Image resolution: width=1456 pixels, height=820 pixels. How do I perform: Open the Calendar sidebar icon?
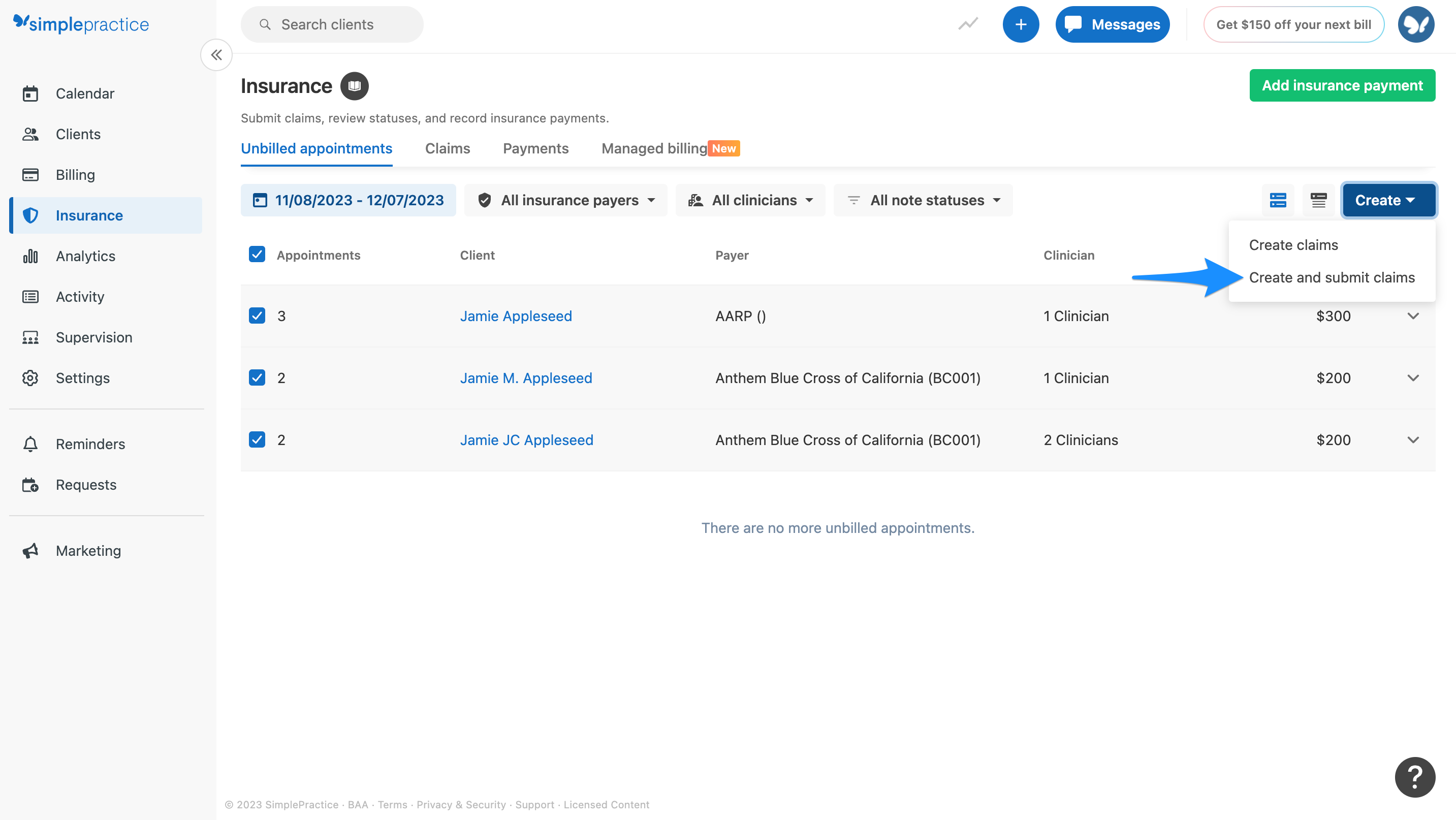(x=30, y=93)
